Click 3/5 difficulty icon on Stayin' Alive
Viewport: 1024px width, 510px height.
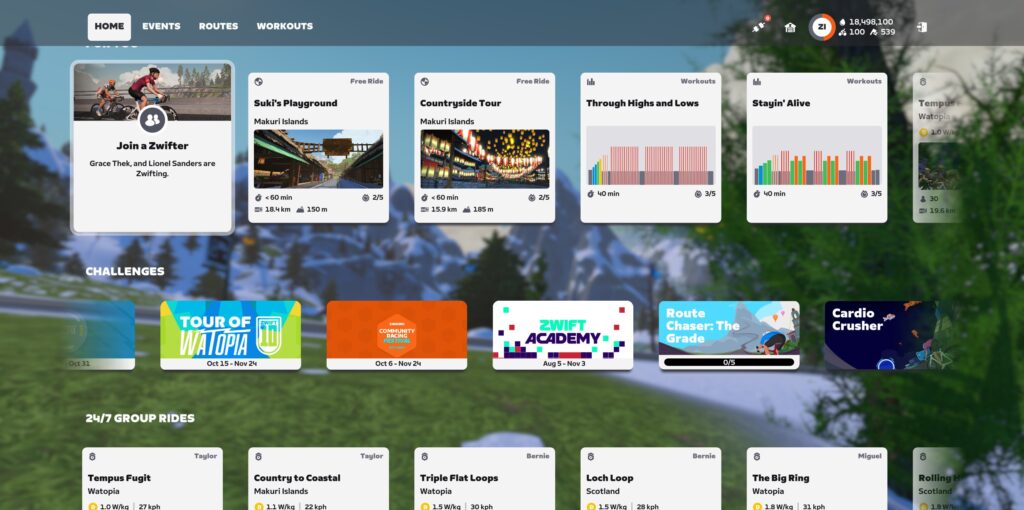click(864, 194)
